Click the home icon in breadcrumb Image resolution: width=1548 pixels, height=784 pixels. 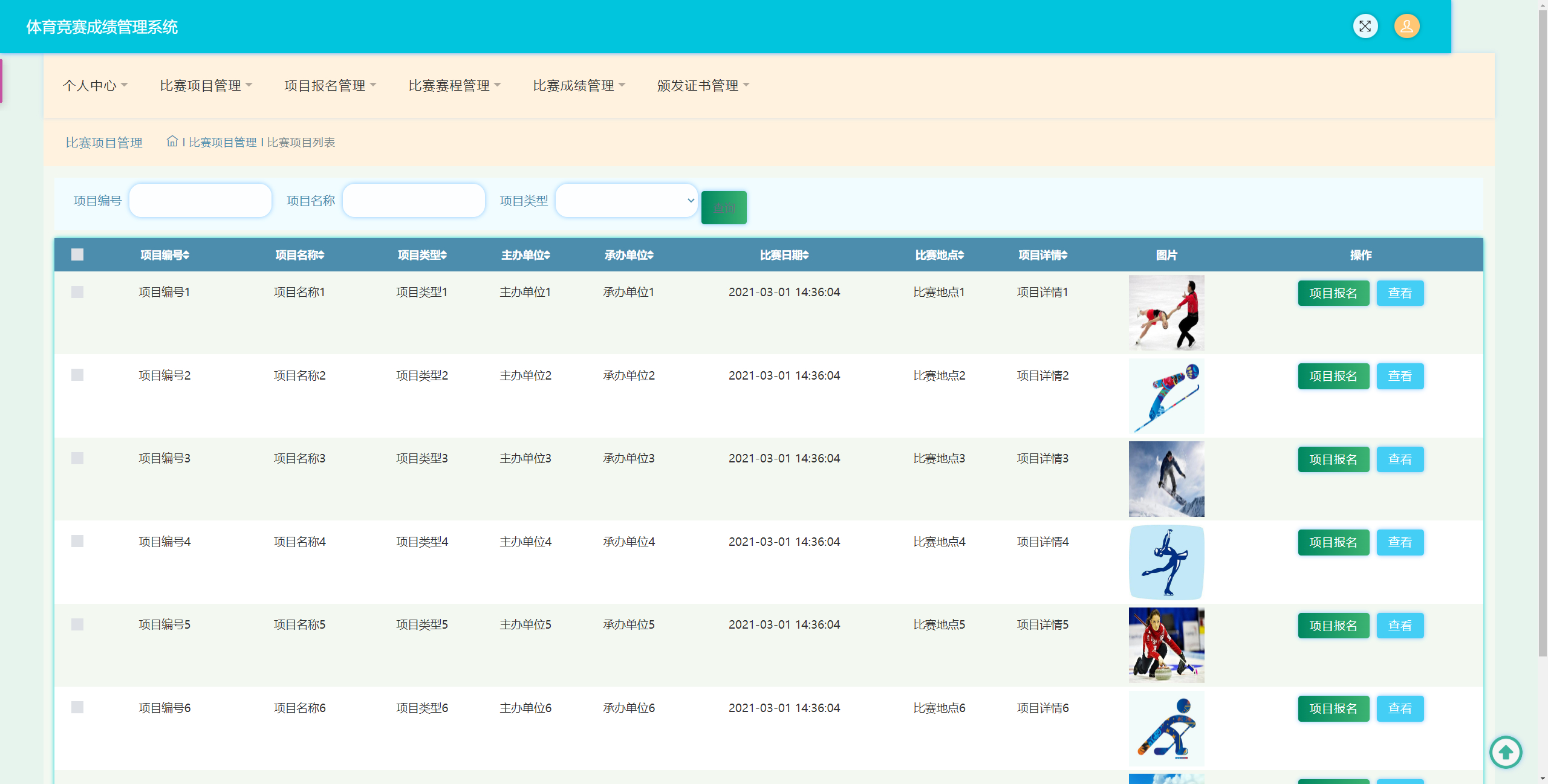click(172, 141)
